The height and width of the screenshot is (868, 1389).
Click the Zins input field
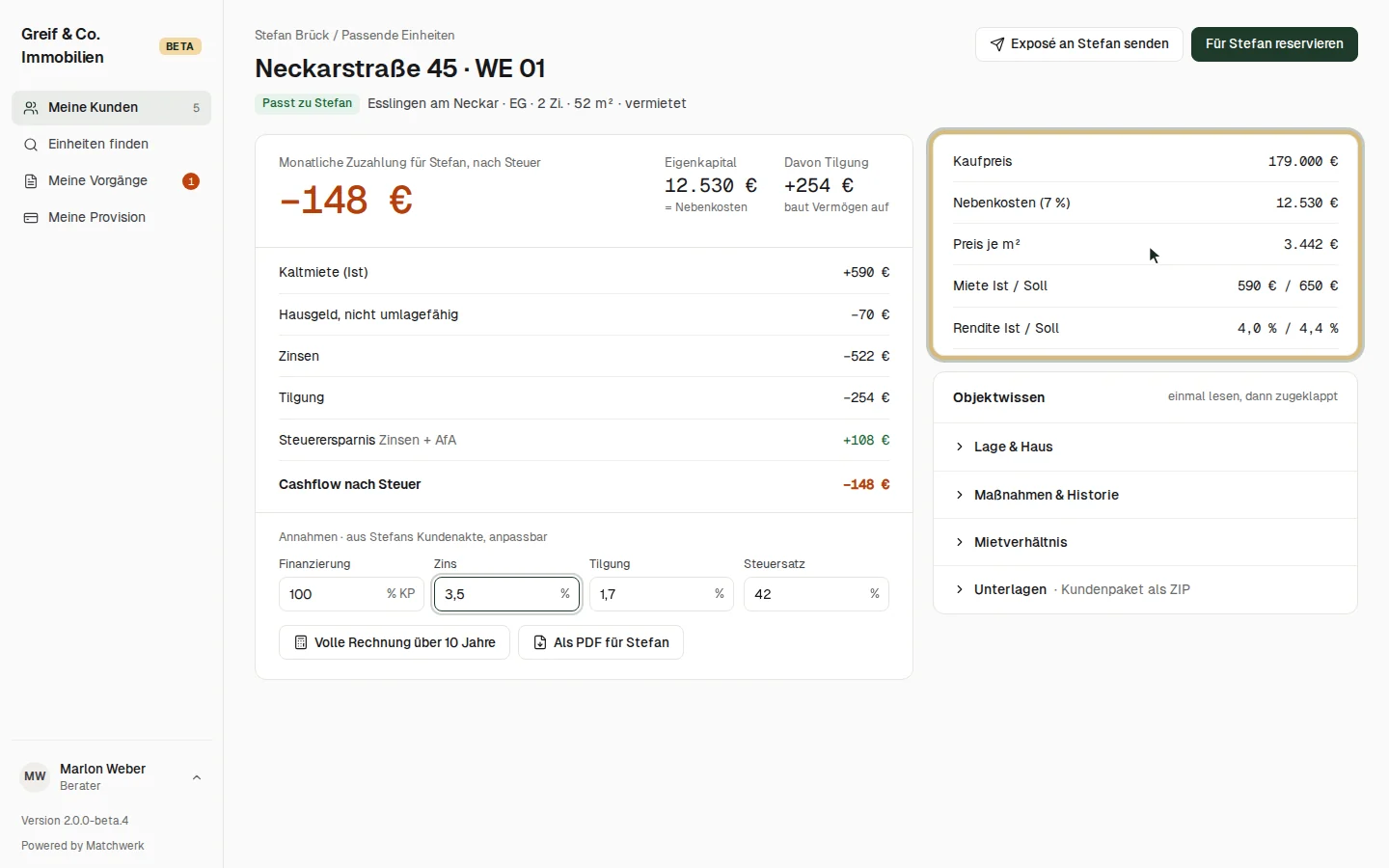(x=506, y=594)
